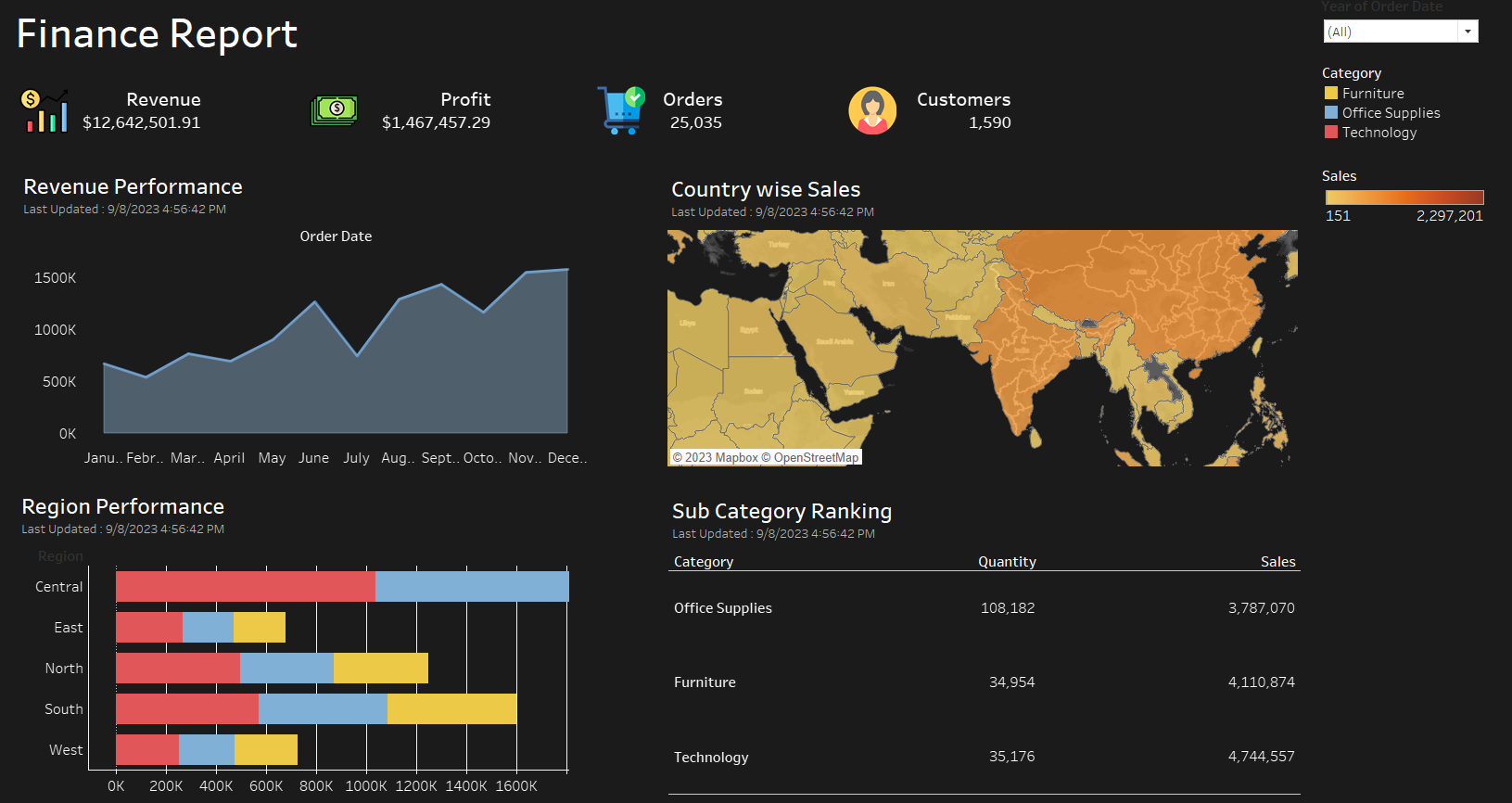This screenshot has width=1512, height=803.
Task: Select the South region row label
Action: (x=63, y=709)
